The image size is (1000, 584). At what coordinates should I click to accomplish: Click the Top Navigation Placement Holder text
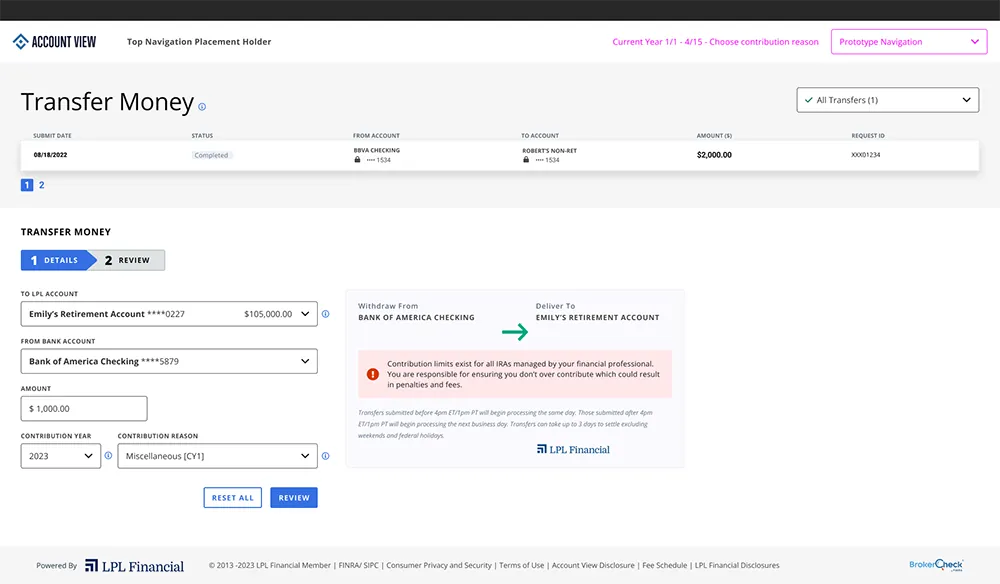click(x=199, y=42)
